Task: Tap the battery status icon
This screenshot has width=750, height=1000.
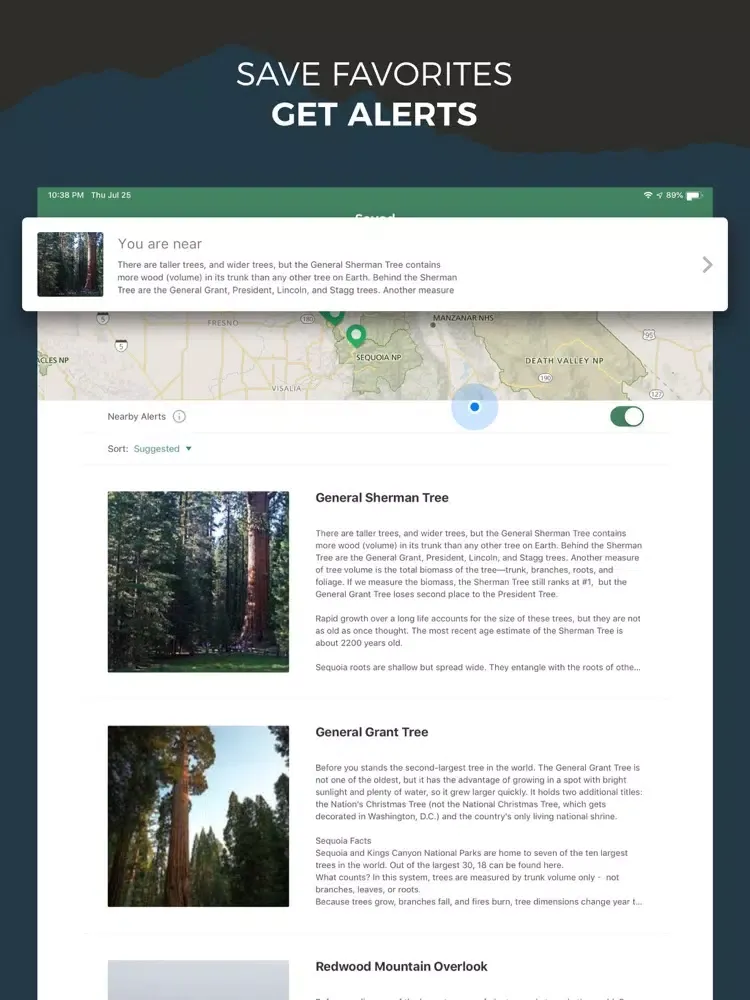Action: [693, 195]
